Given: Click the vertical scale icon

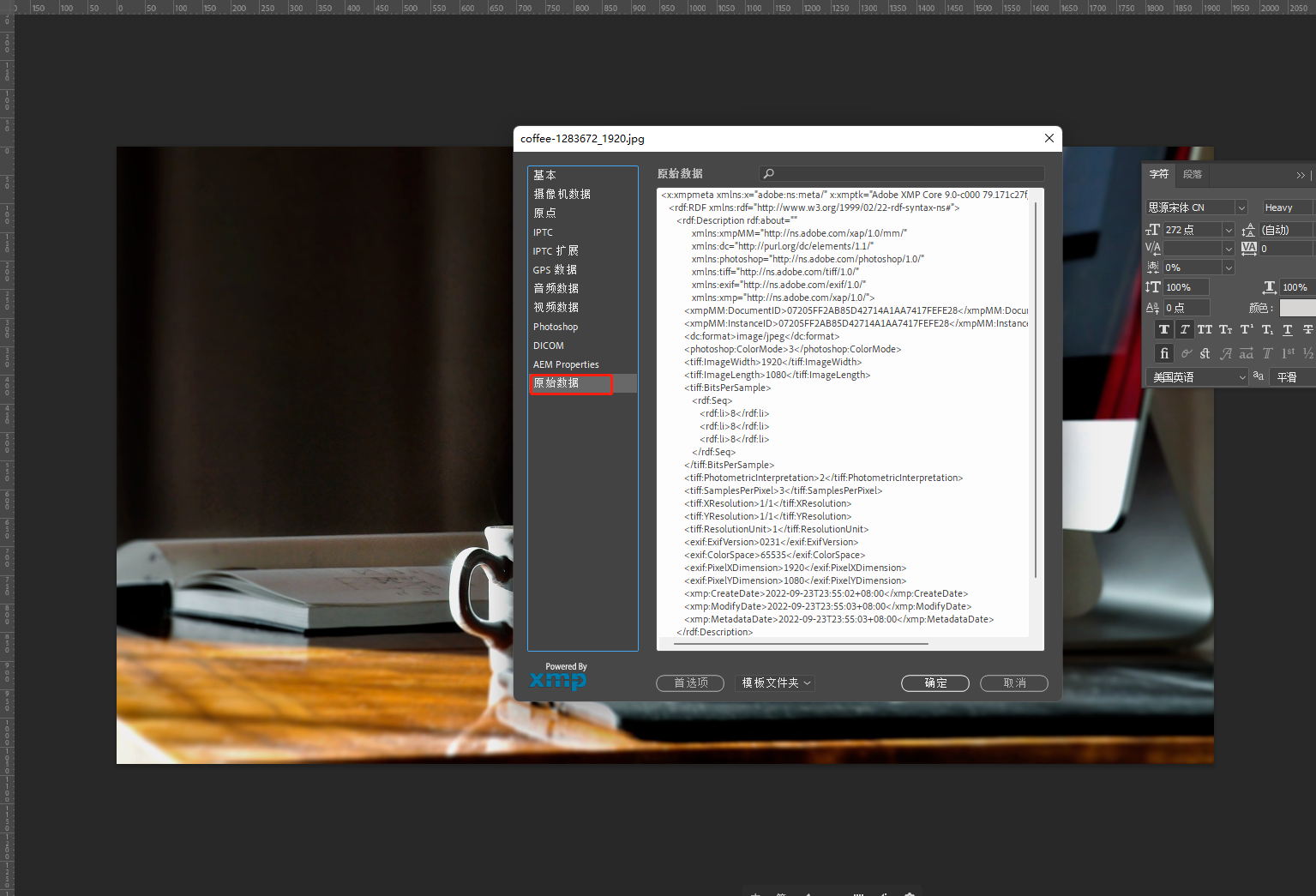Looking at the screenshot, I should tap(1152, 287).
